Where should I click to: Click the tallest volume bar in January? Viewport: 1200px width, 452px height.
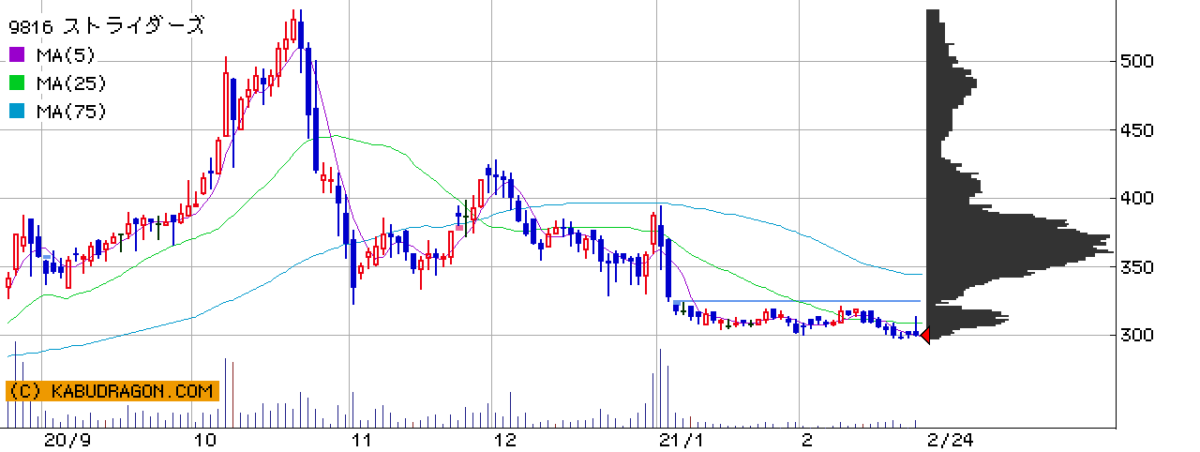click(660, 387)
